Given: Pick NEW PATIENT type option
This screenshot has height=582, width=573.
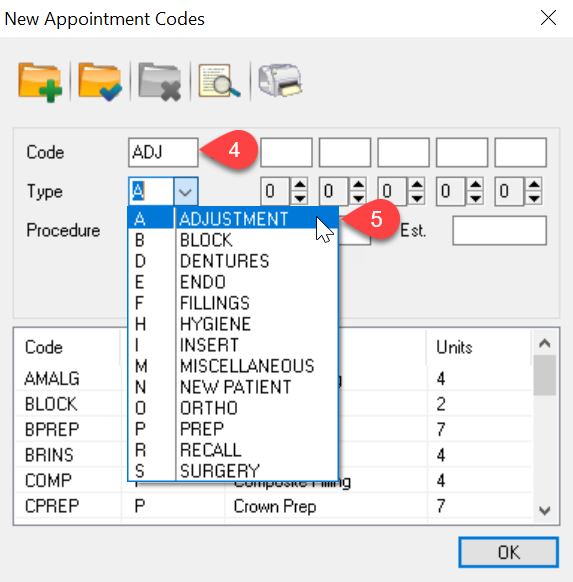Looking at the screenshot, I should (233, 387).
